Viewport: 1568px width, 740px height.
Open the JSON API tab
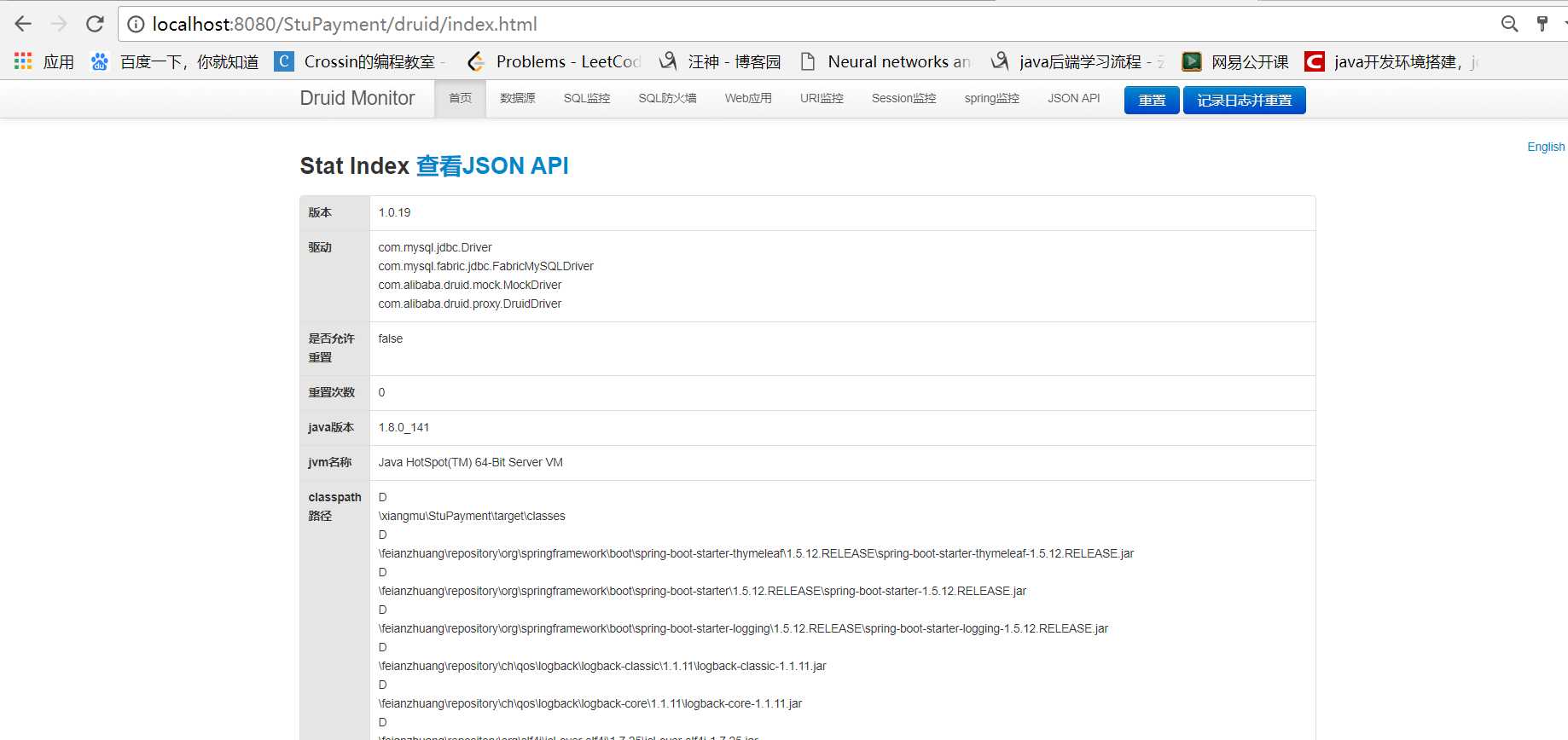pyautogui.click(x=1074, y=99)
